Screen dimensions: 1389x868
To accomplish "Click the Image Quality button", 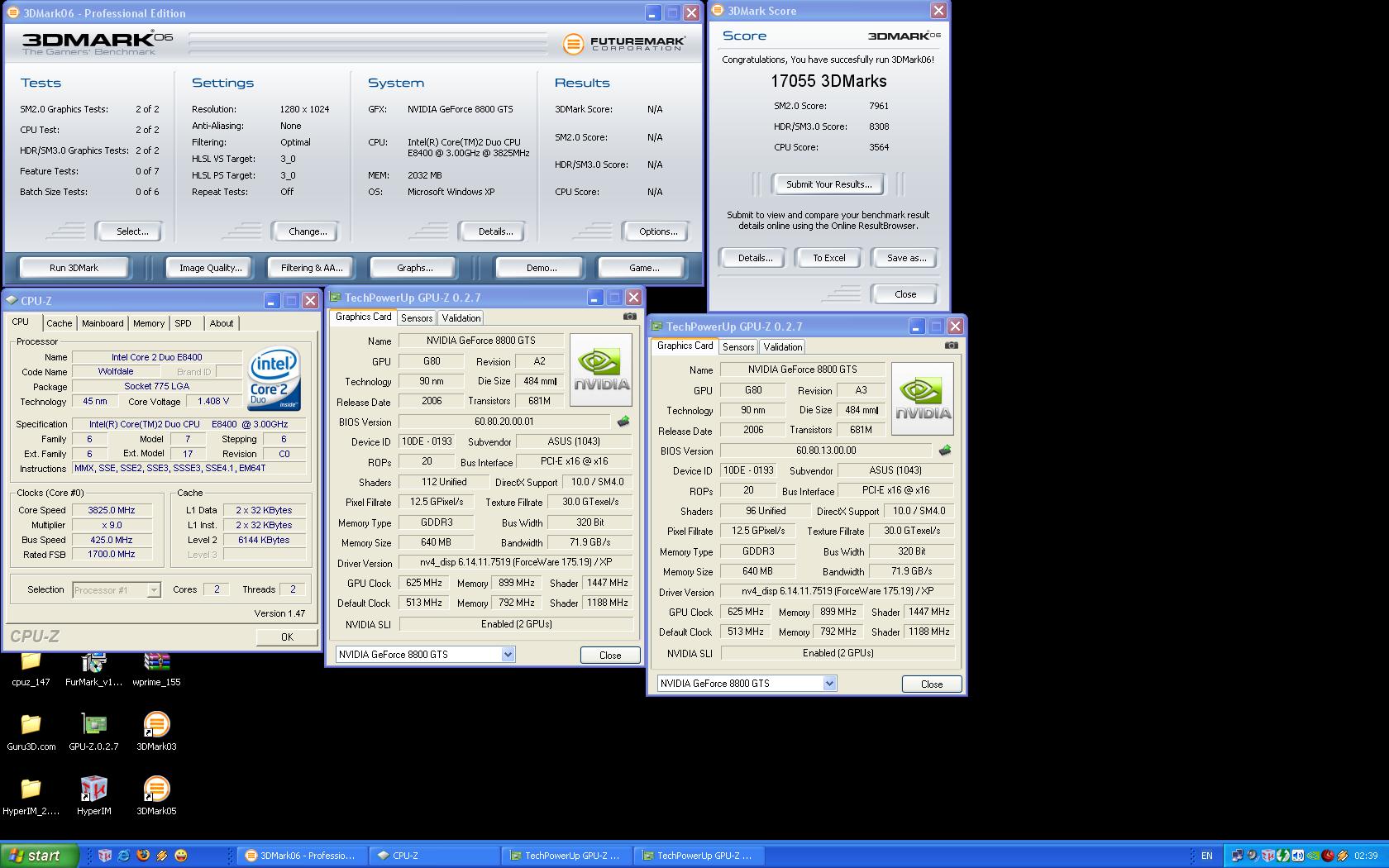I will [x=211, y=268].
